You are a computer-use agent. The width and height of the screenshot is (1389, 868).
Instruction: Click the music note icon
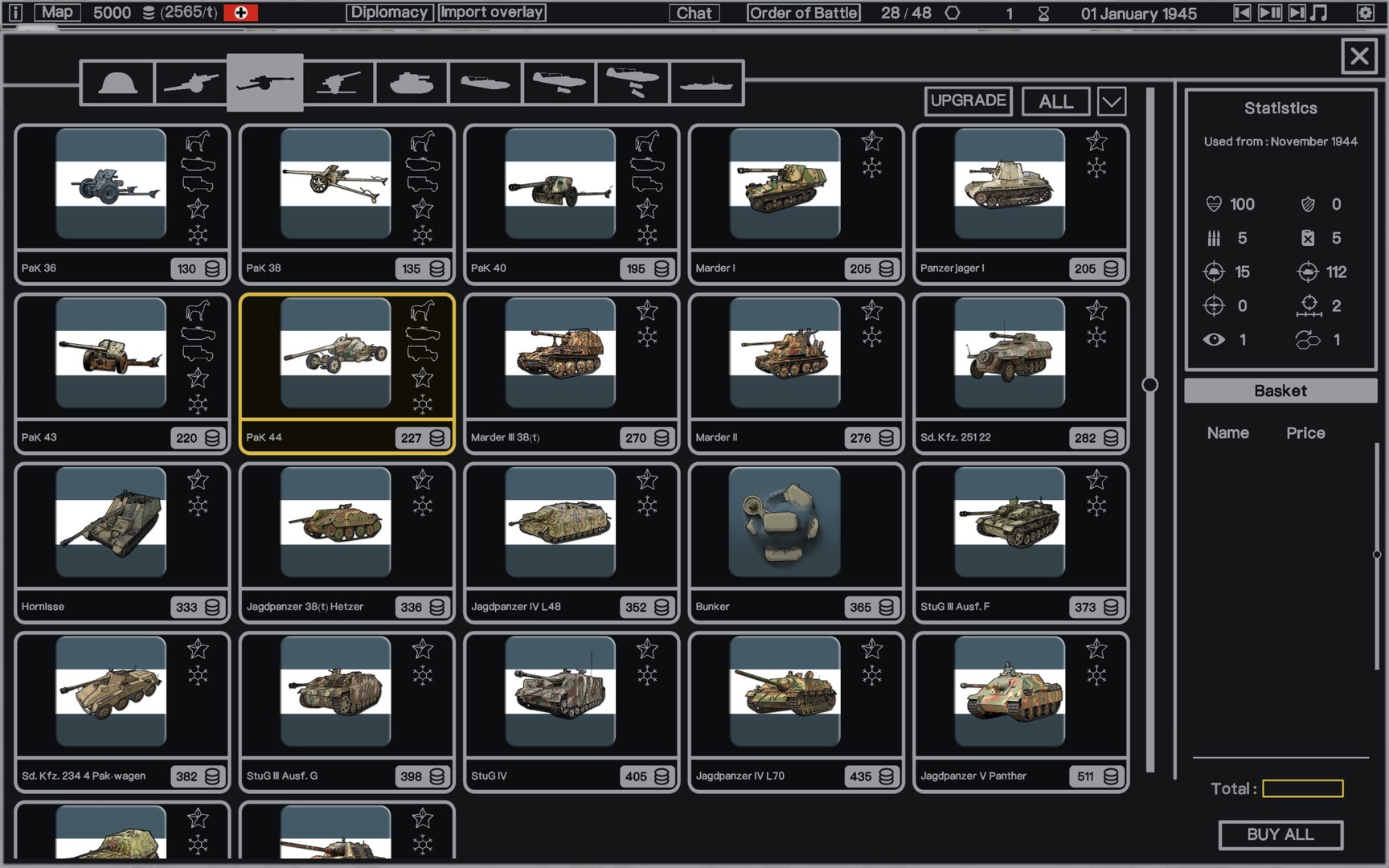pyautogui.click(x=1319, y=13)
